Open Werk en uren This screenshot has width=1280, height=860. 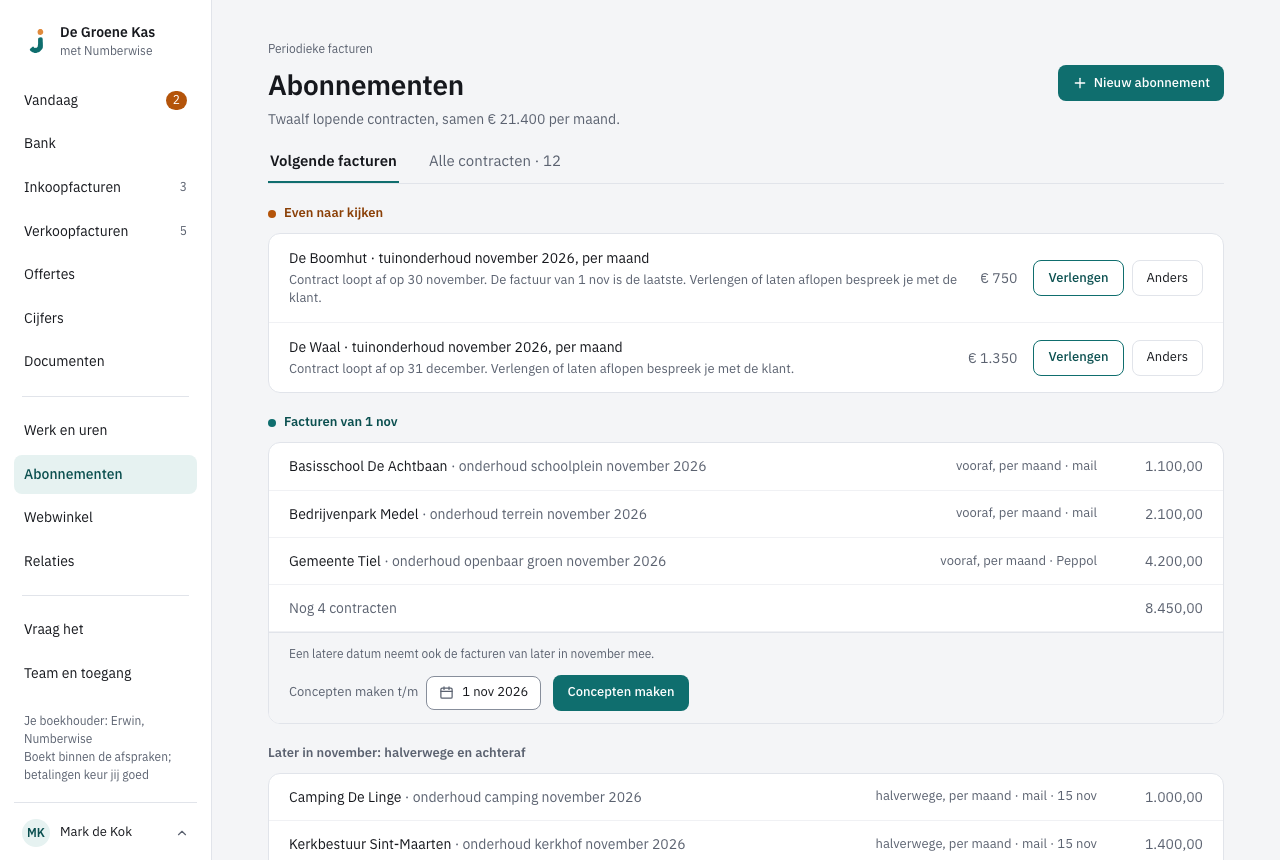(x=105, y=430)
